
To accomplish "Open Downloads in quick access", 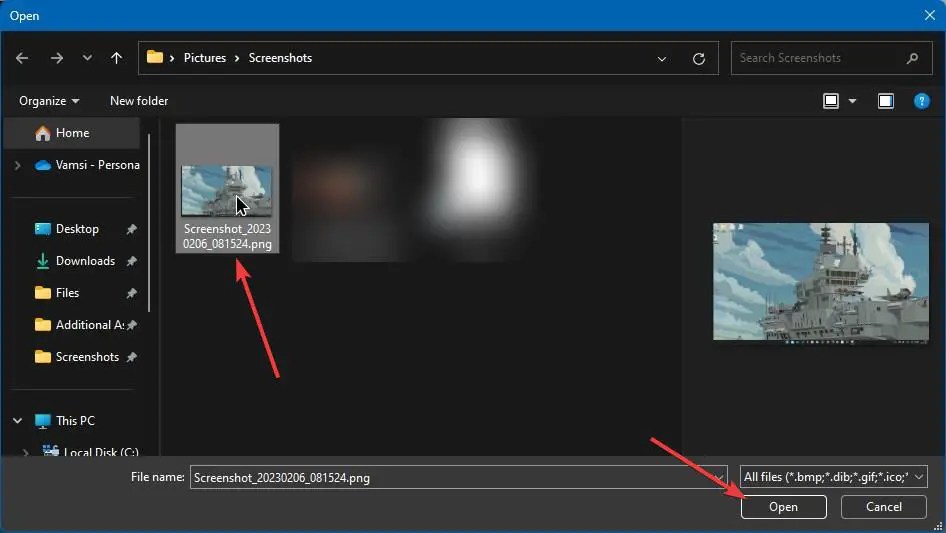I will [85, 261].
